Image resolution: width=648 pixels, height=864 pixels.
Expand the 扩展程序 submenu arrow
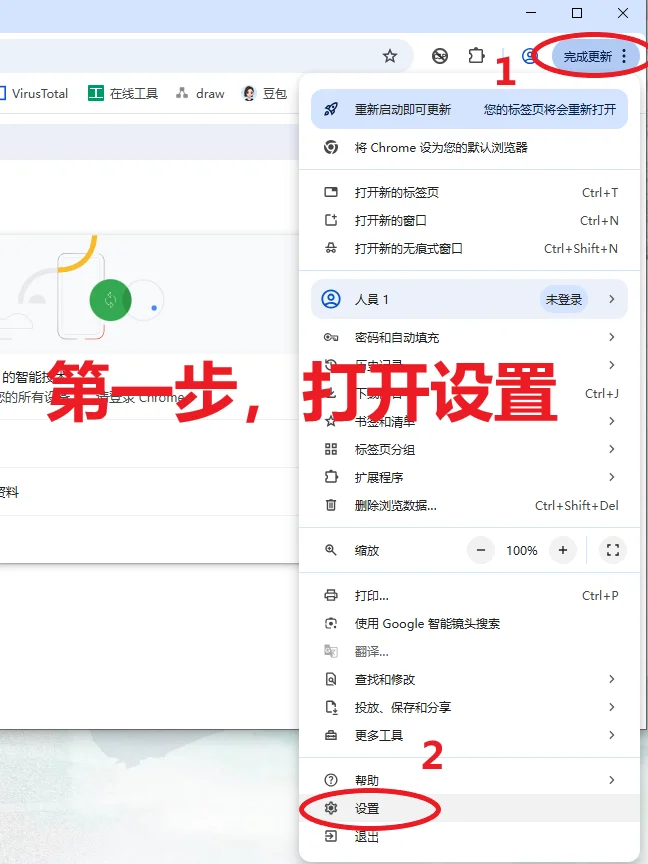pyautogui.click(x=612, y=477)
